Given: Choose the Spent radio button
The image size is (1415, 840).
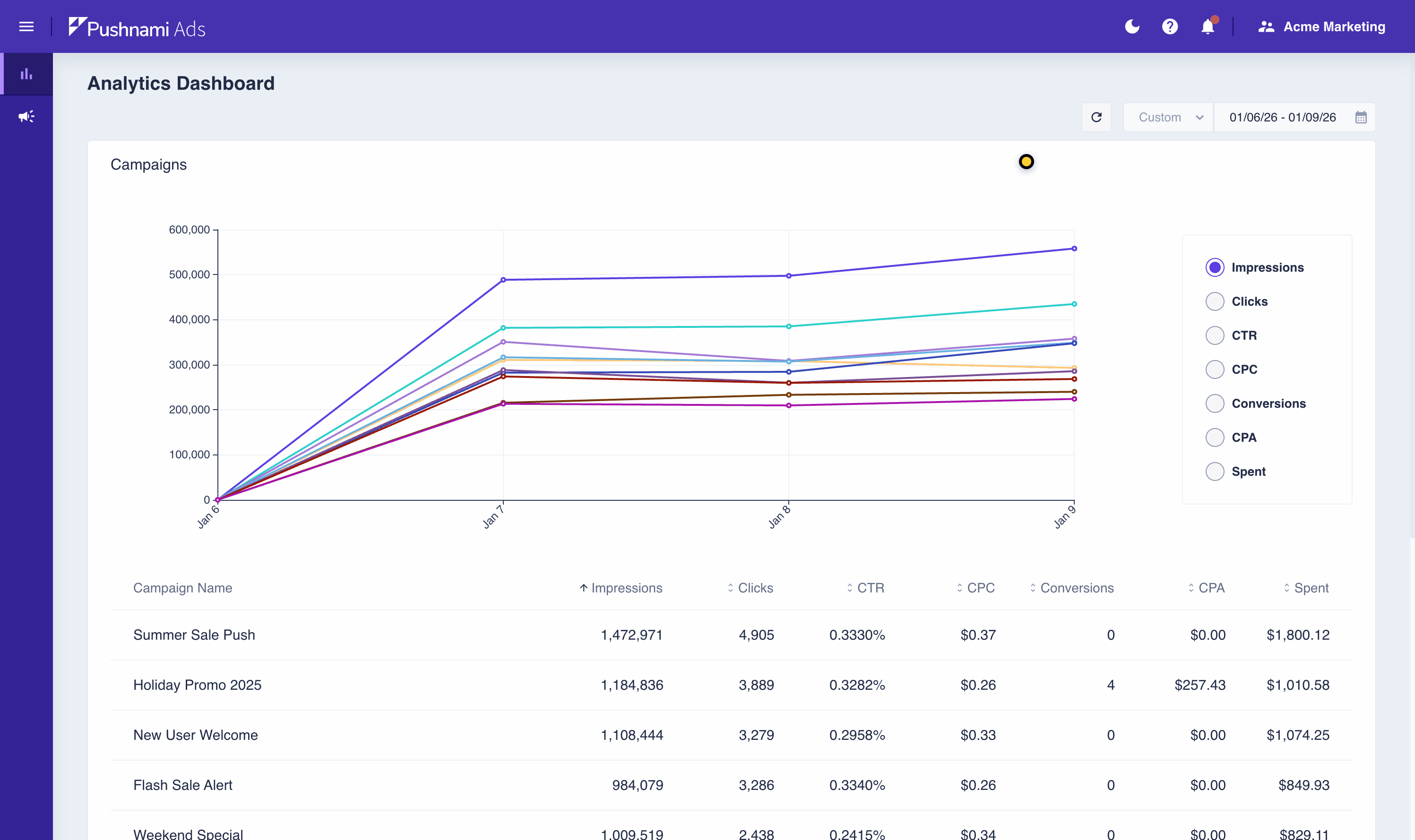Looking at the screenshot, I should (x=1215, y=471).
